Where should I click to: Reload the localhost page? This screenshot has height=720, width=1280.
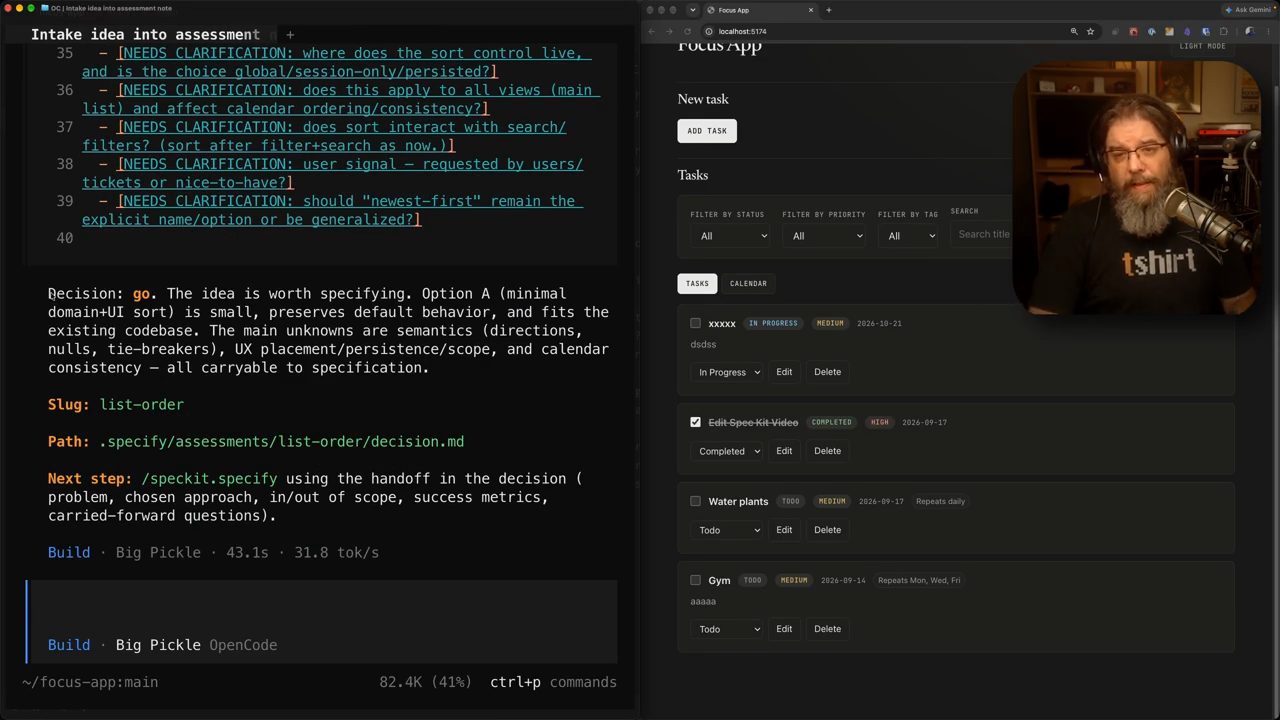(688, 31)
